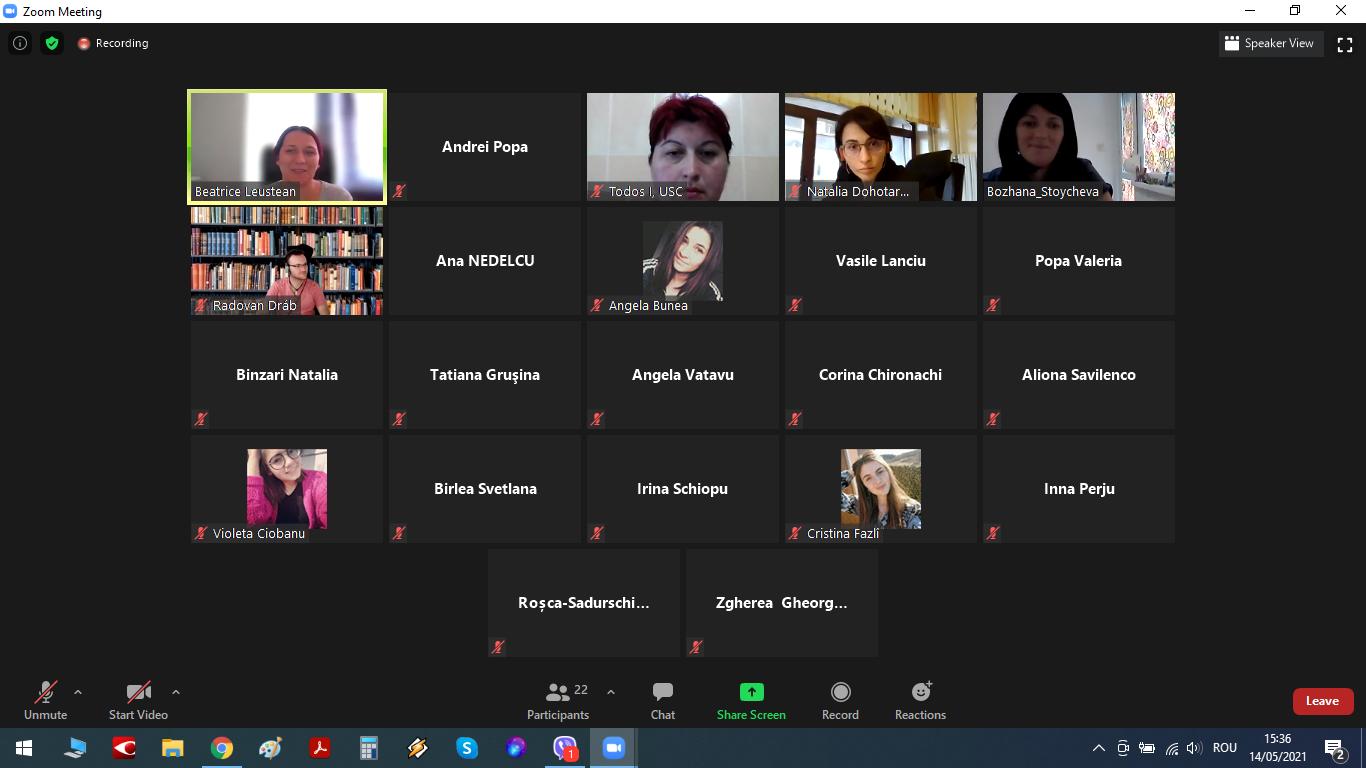This screenshot has width=1366, height=768.
Task: Click Angela Vatavu participant name
Action: pos(683,375)
